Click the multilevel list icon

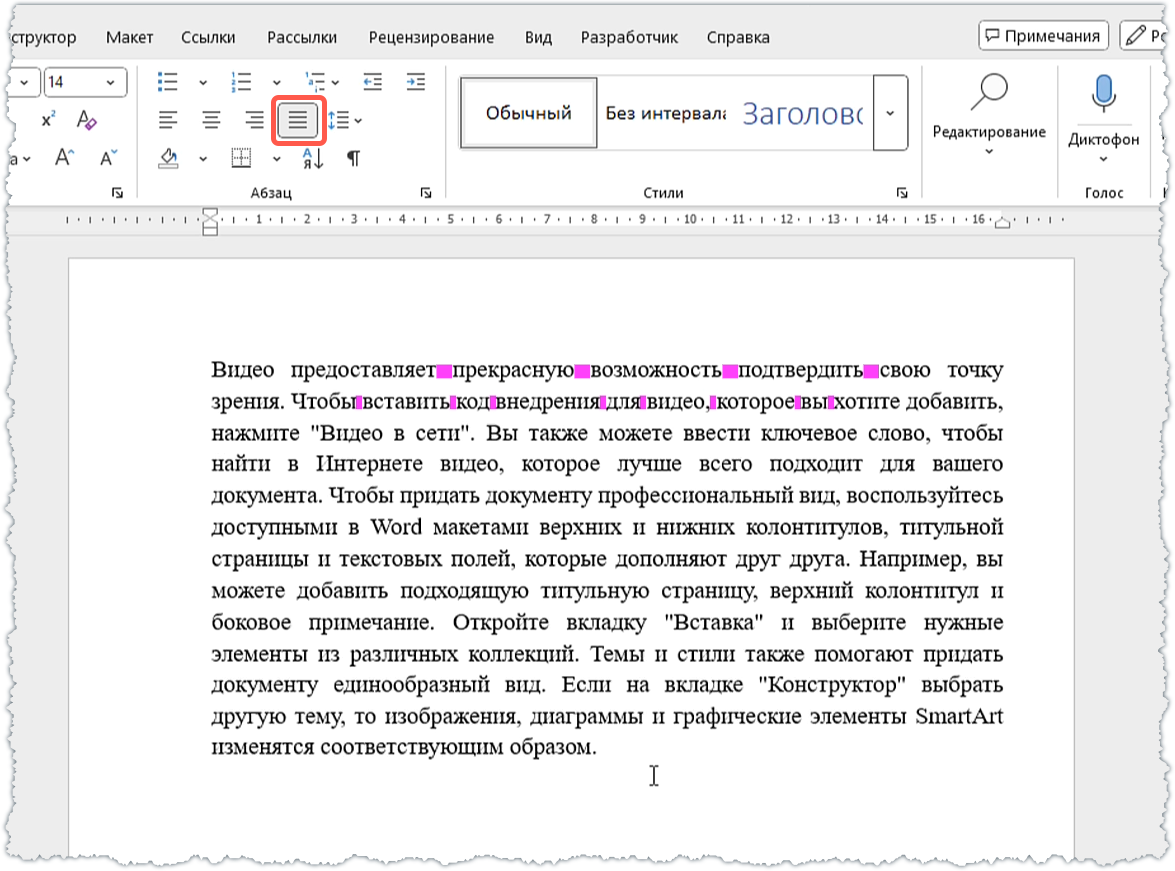click(x=315, y=82)
